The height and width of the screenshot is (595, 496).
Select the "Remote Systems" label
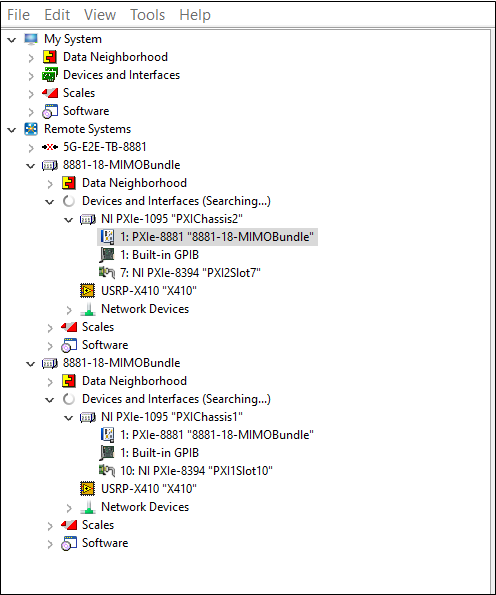tap(88, 129)
